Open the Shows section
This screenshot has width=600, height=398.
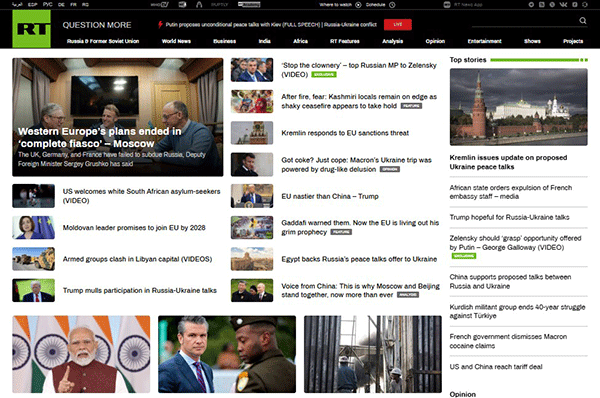(532, 41)
